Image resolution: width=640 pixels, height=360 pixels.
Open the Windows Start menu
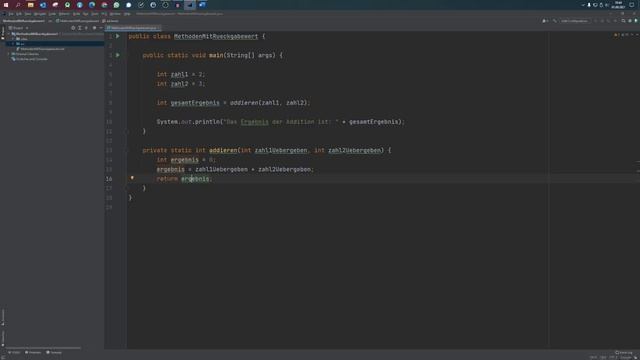[6, 5]
